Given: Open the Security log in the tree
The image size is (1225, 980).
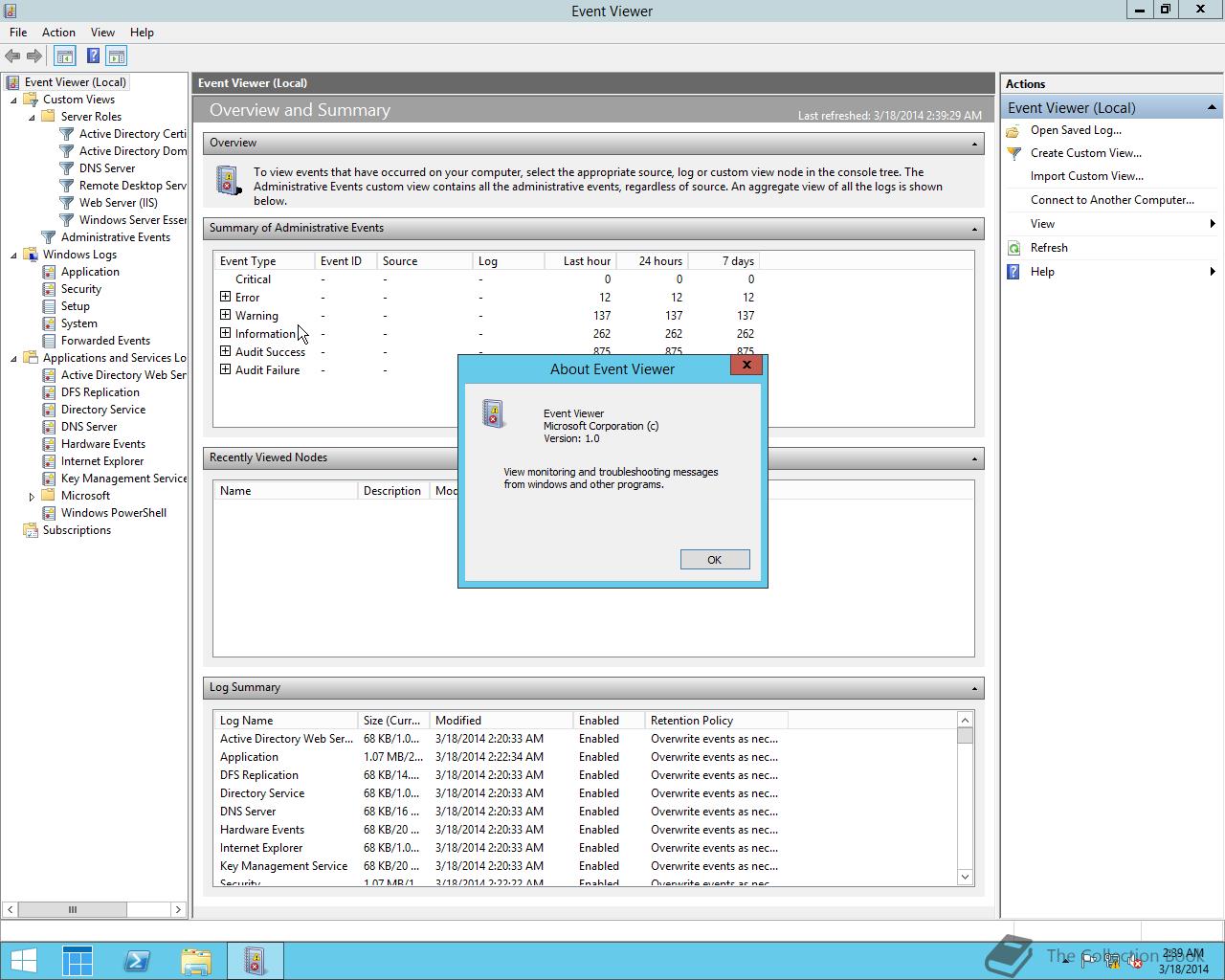Looking at the screenshot, I should (80, 289).
